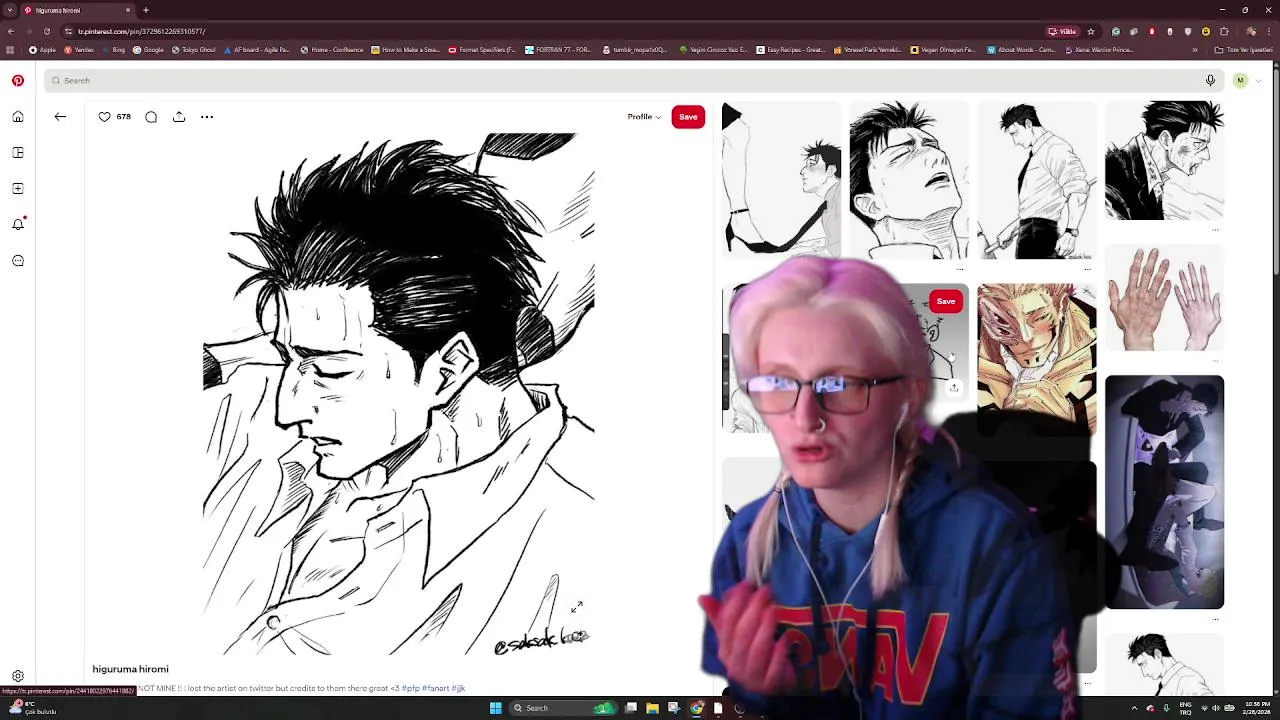Share the hovered pin with its share icon

[x=953, y=388]
